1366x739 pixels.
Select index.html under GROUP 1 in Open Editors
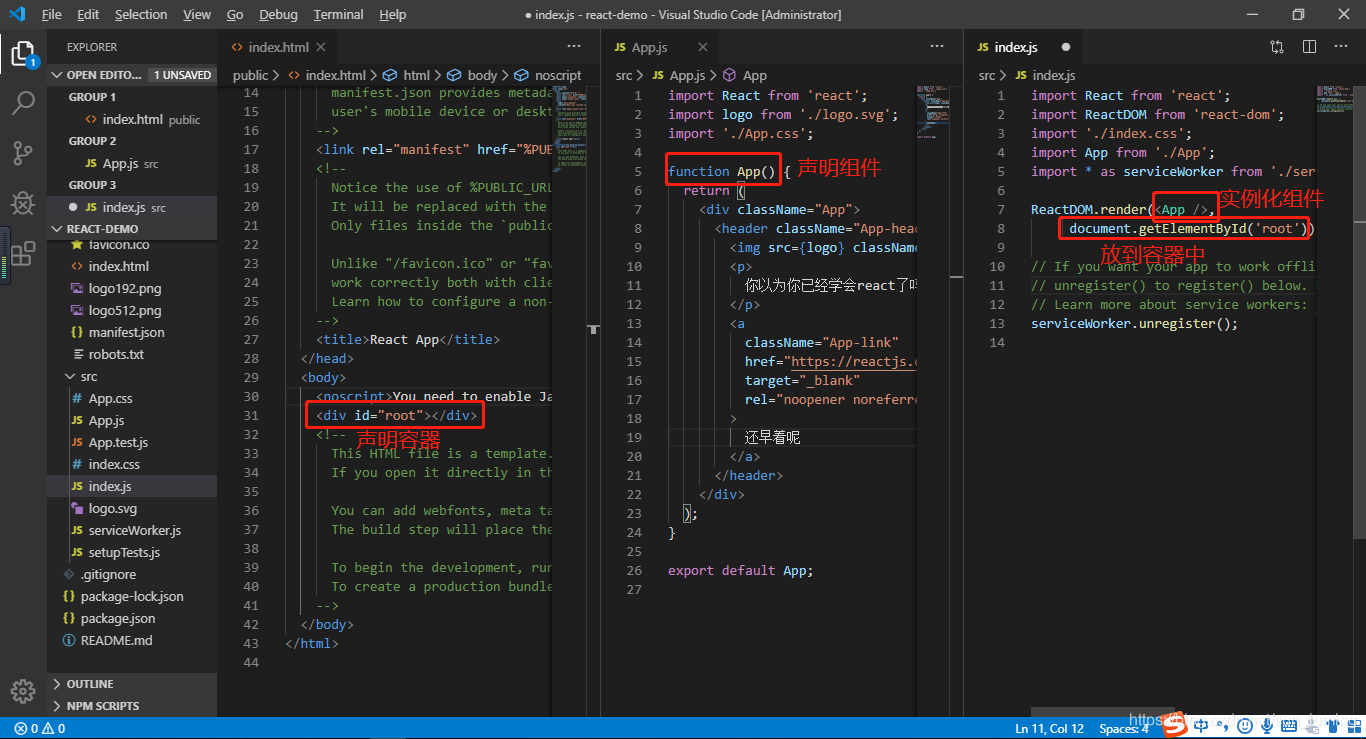(x=132, y=119)
